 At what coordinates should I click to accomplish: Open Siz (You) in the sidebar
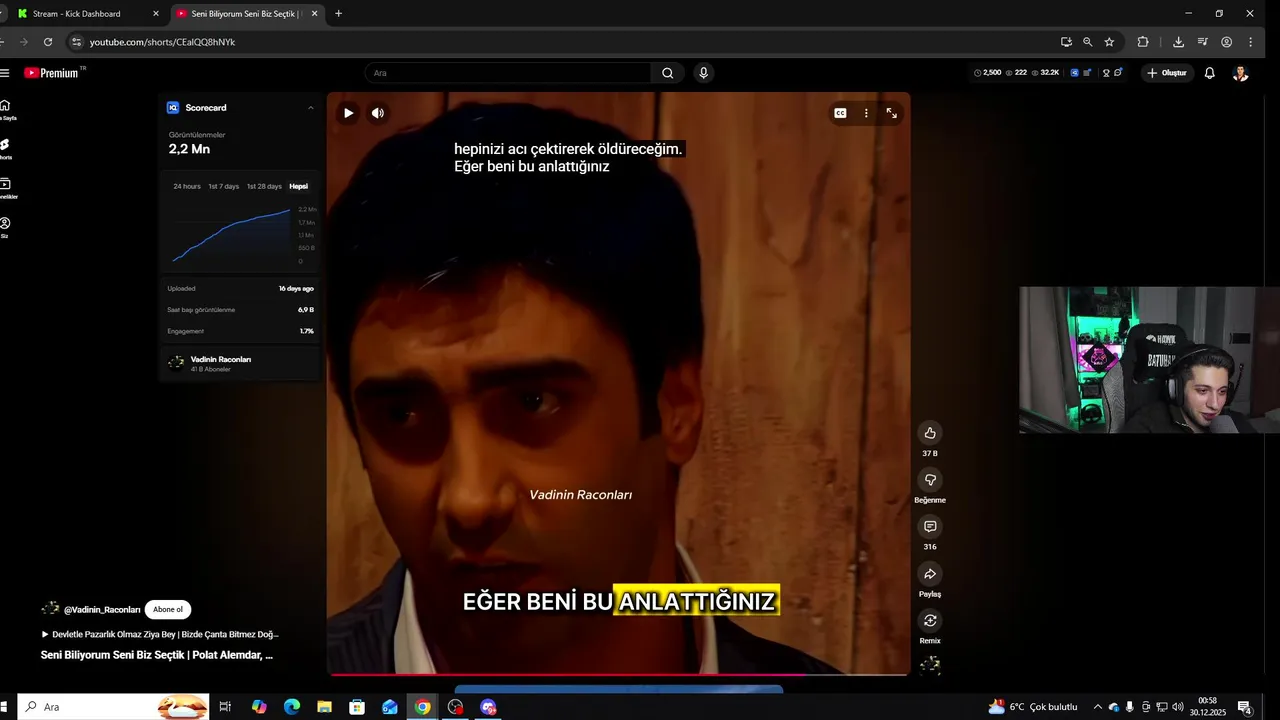tap(5, 227)
